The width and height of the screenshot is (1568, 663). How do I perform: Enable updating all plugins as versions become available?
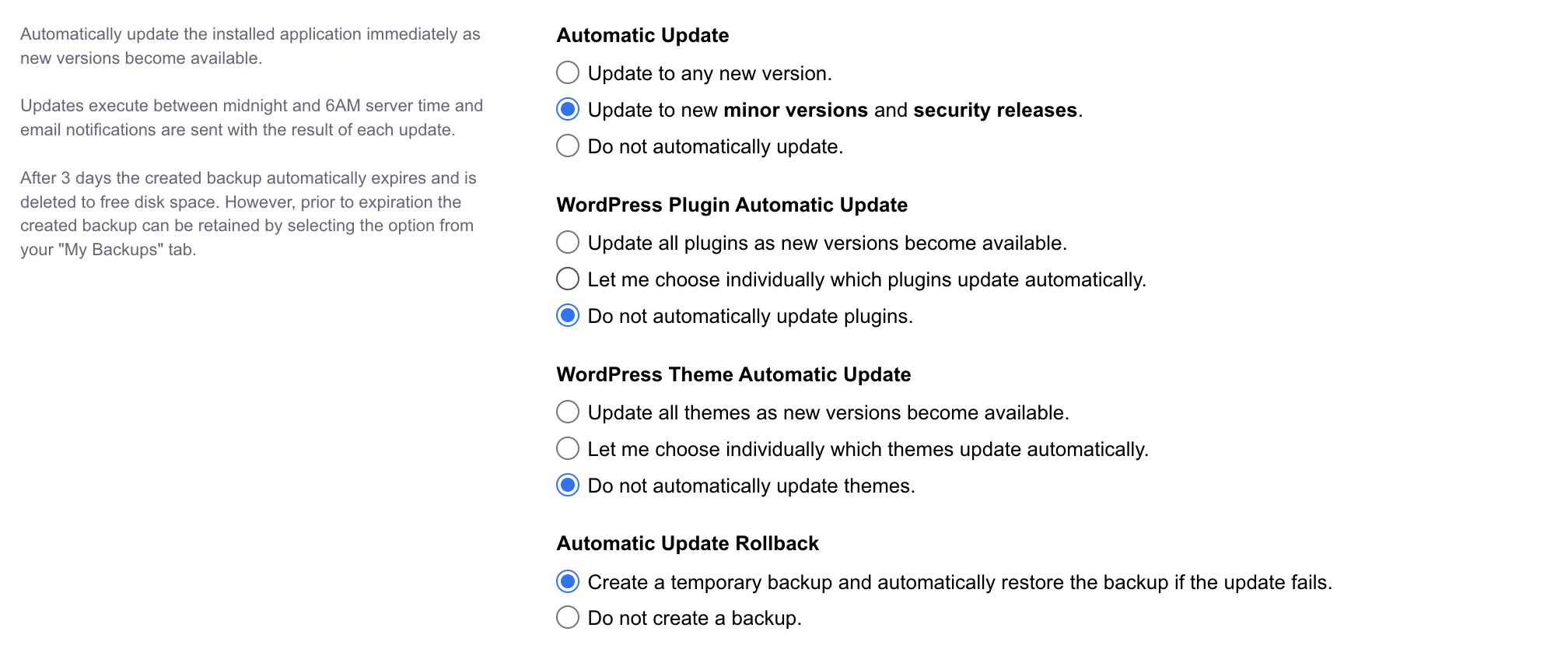pyautogui.click(x=567, y=242)
